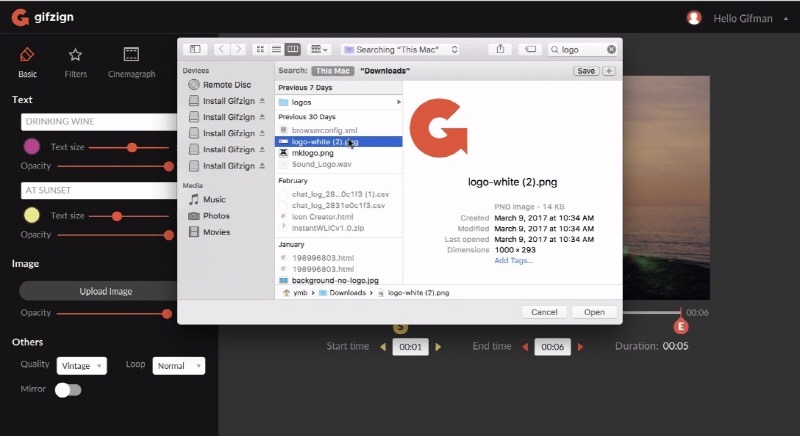This screenshot has width=800, height=436.
Task: Click the DRINKING WINE text field
Action: pos(99,121)
